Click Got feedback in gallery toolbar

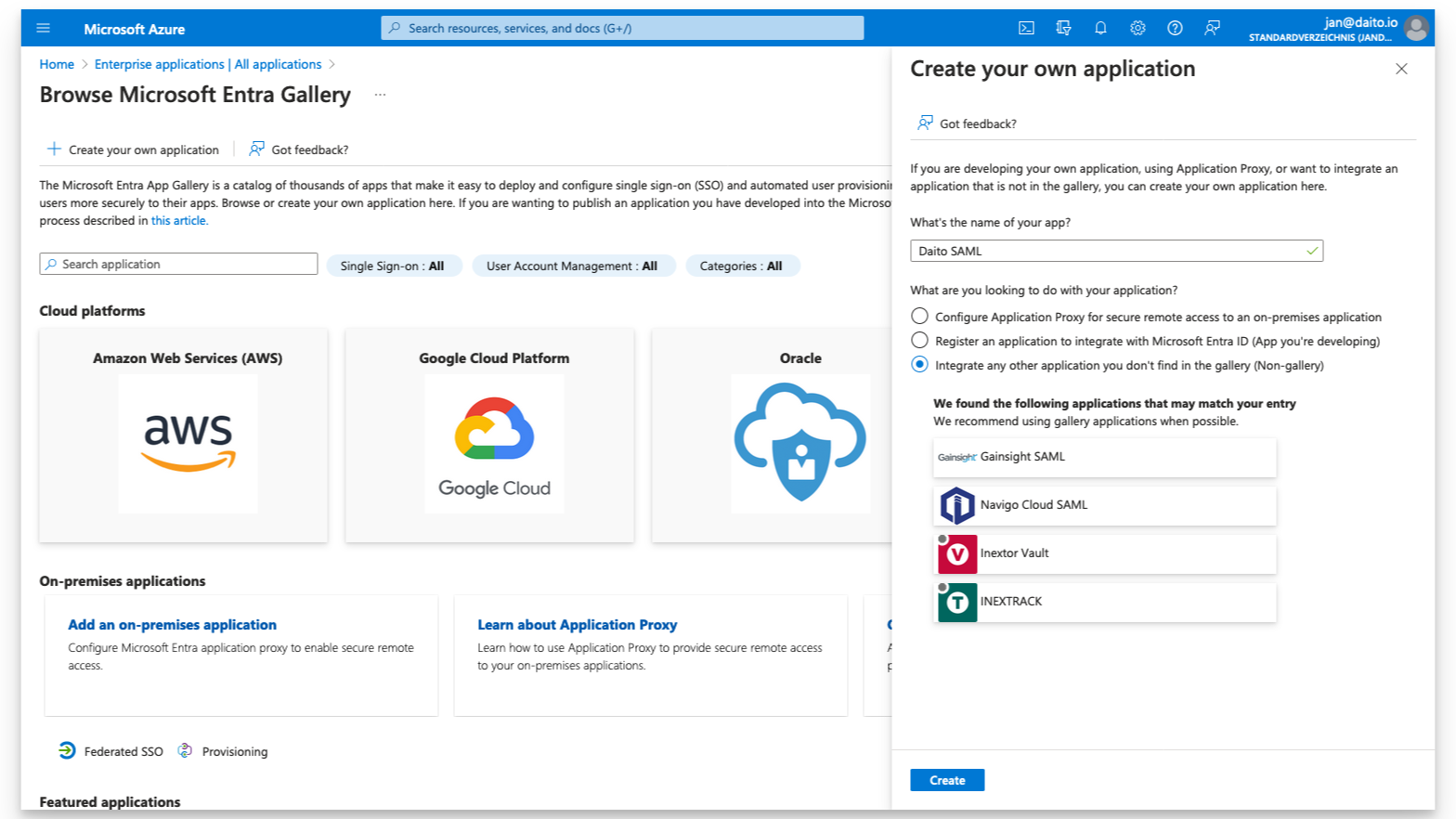click(299, 149)
